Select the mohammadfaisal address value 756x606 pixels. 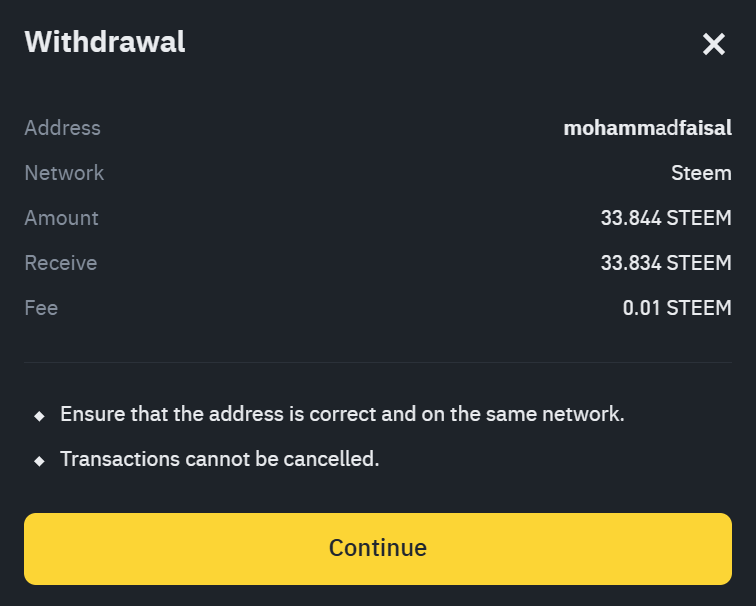click(647, 128)
